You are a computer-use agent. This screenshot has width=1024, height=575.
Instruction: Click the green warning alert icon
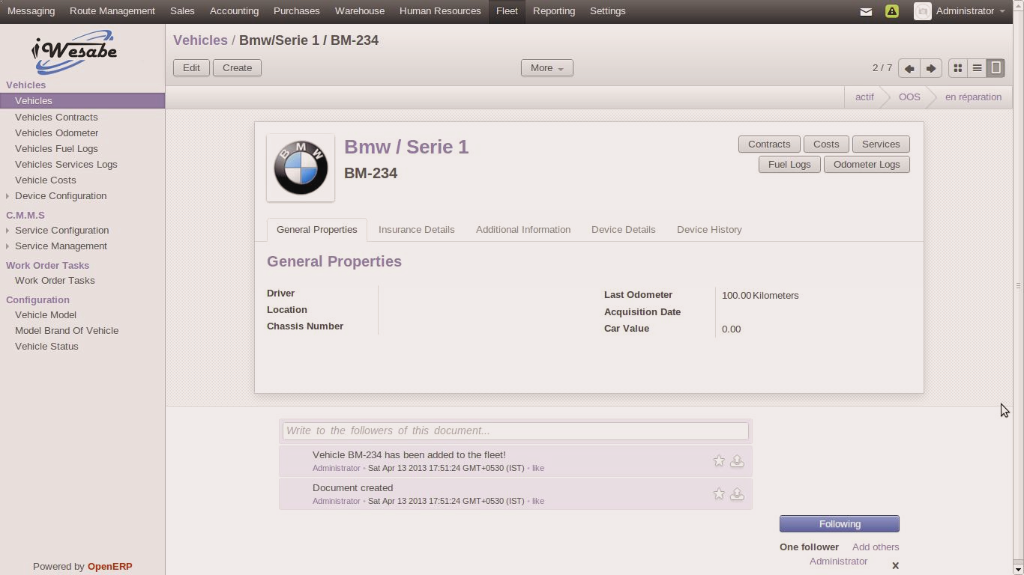(892, 11)
